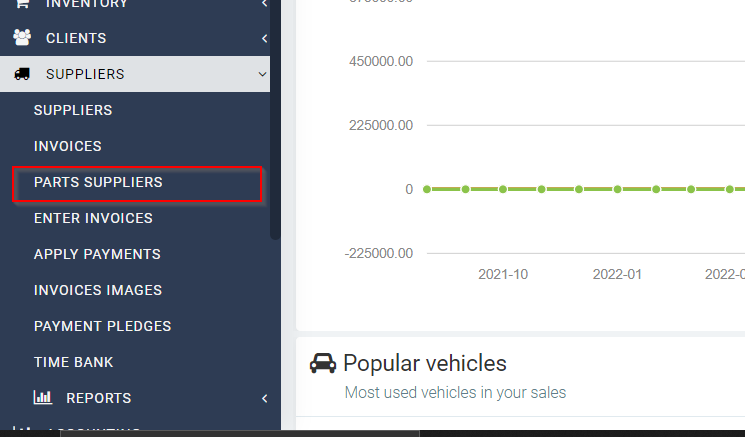
Task: Select the chart data point above 2022-01
Action: [x=618, y=189]
